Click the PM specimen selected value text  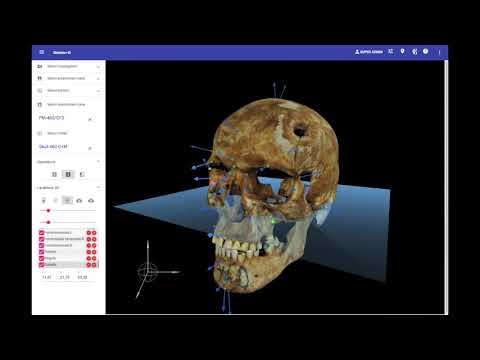(51, 118)
